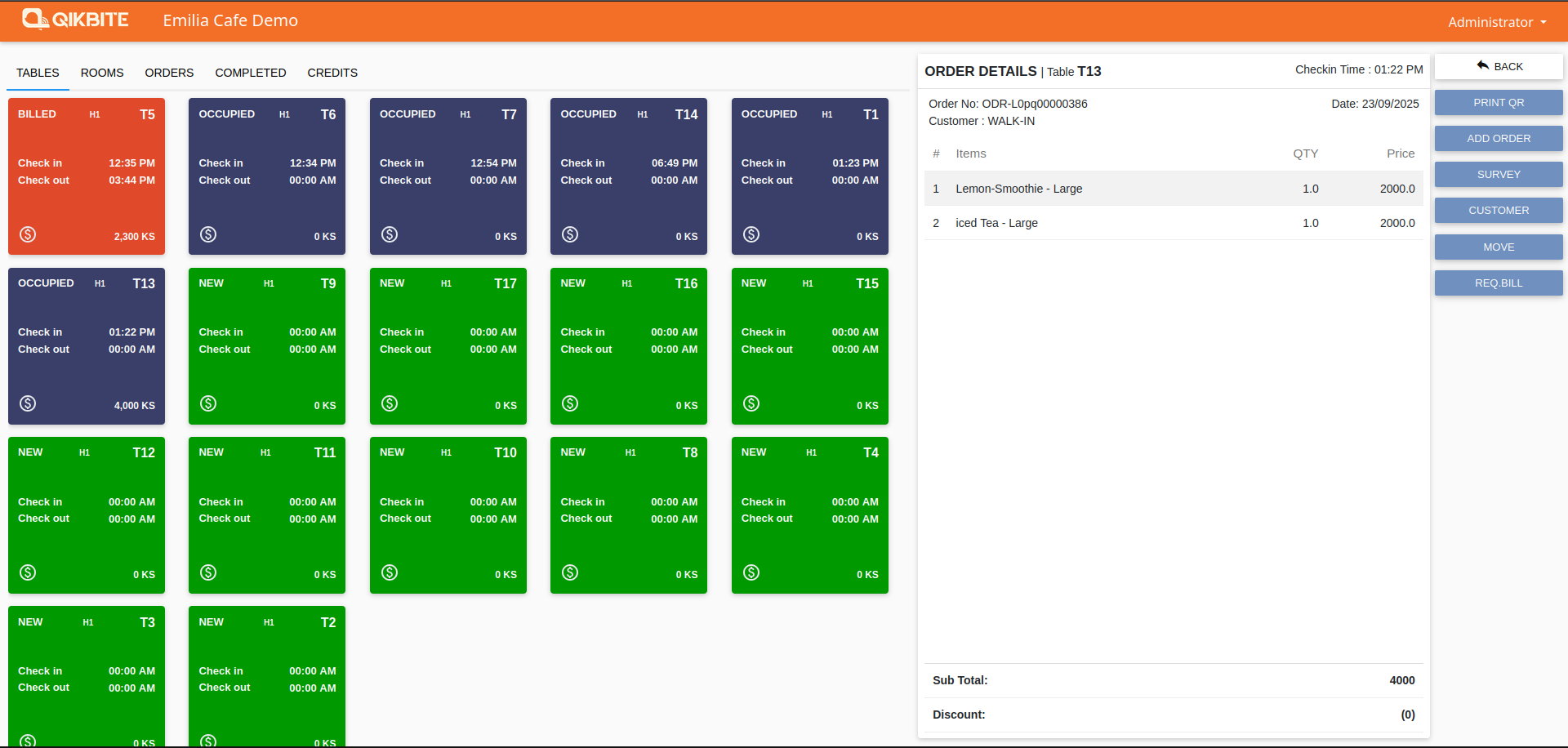Viewport: 1568px width, 748px height.
Task: Switch to the ROOMS tab
Action: 102,73
